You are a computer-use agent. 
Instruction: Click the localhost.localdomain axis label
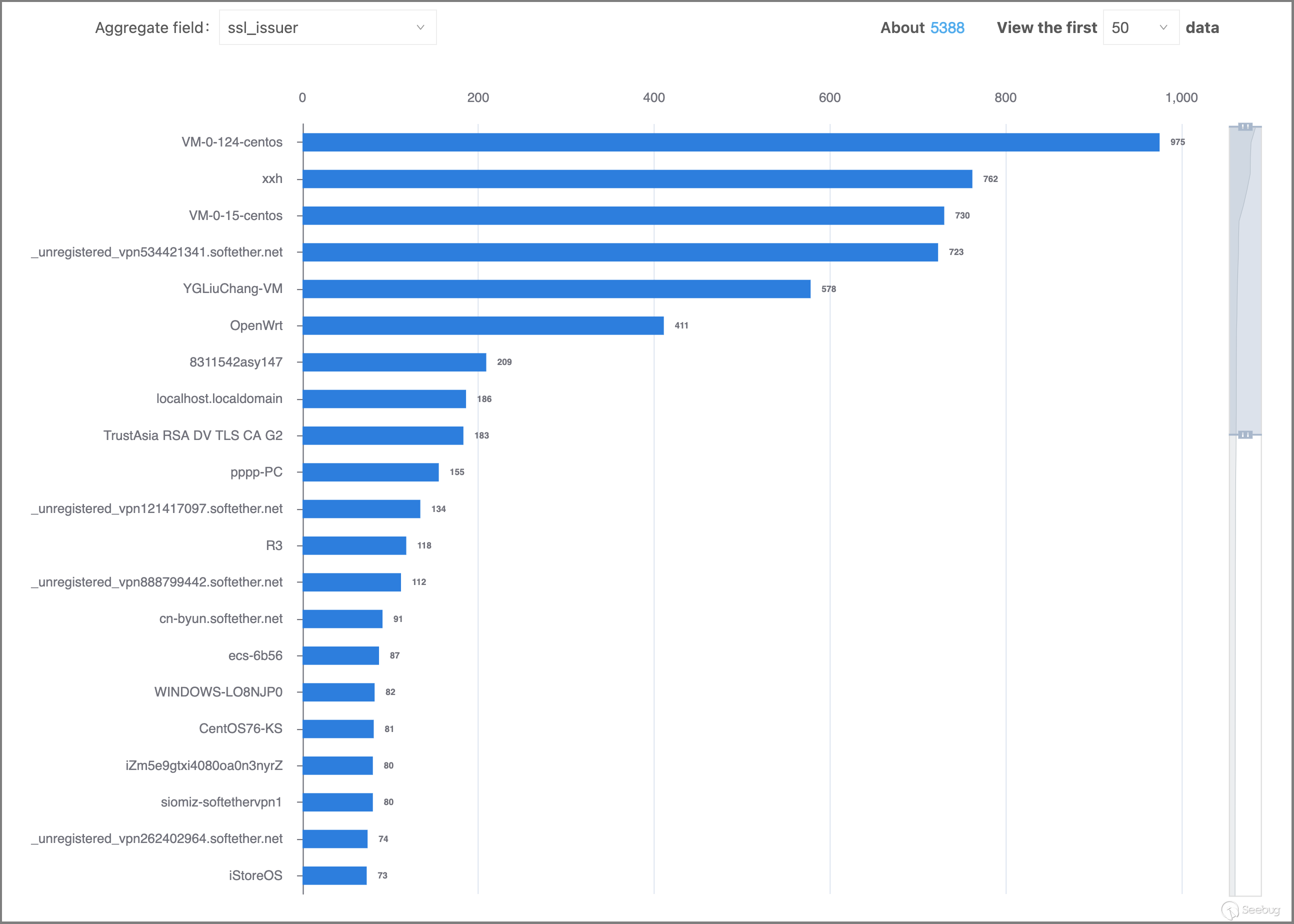click(219, 399)
